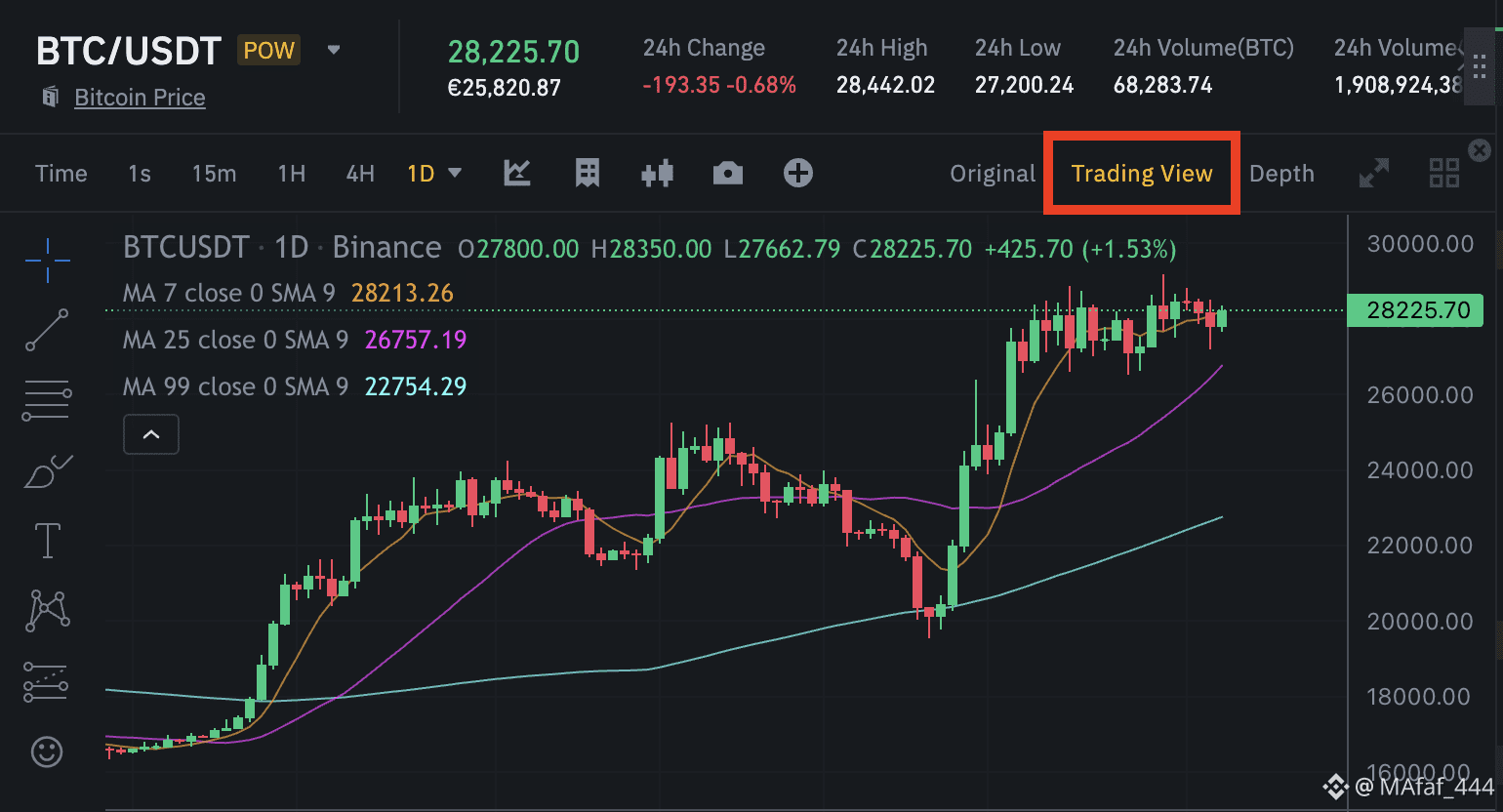Open the emoji icons tool

coord(47,751)
